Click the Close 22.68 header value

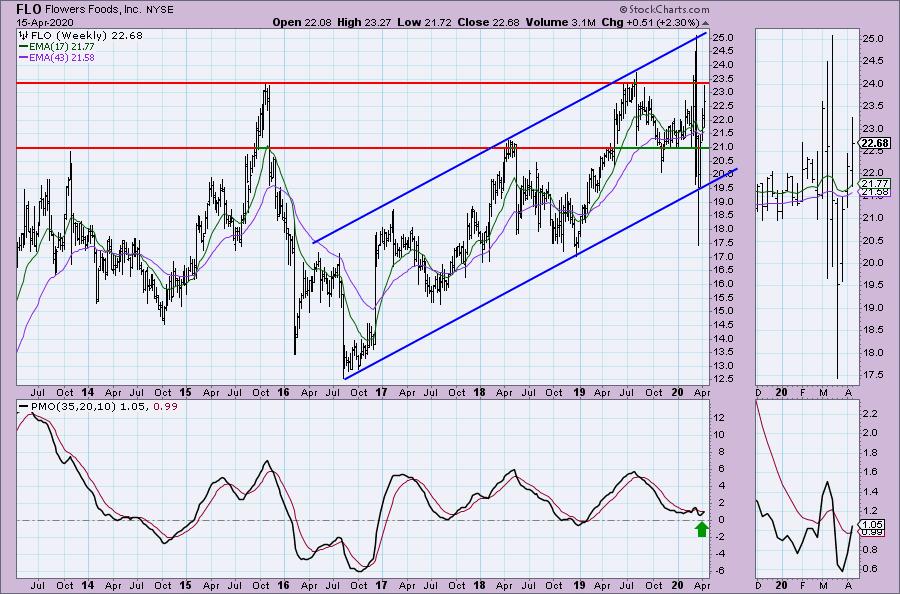pos(488,23)
